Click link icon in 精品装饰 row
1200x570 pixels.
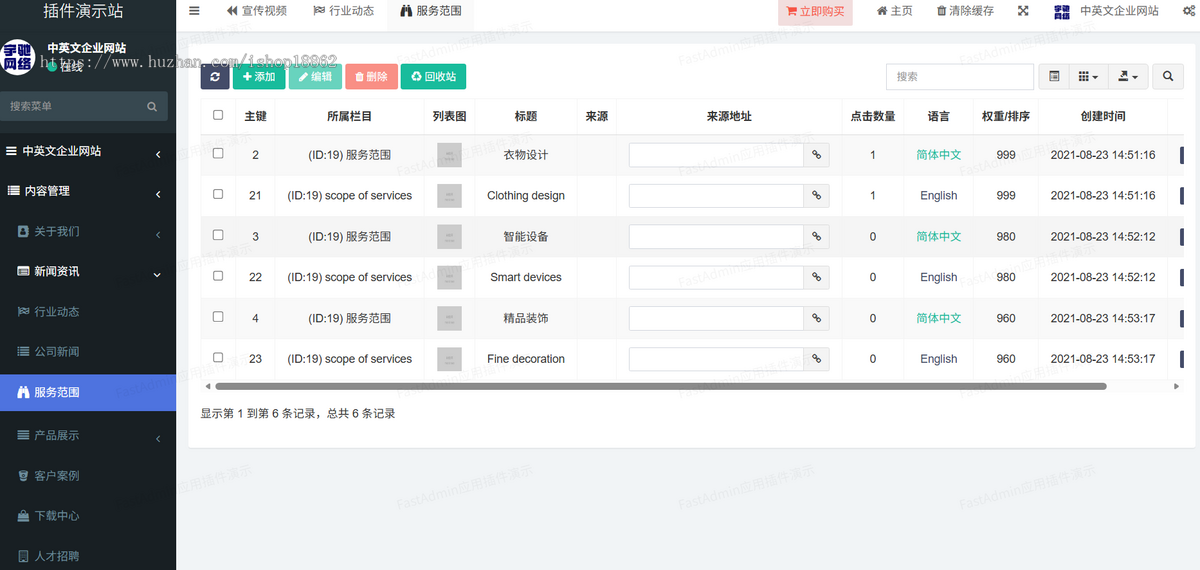pyautogui.click(x=816, y=318)
